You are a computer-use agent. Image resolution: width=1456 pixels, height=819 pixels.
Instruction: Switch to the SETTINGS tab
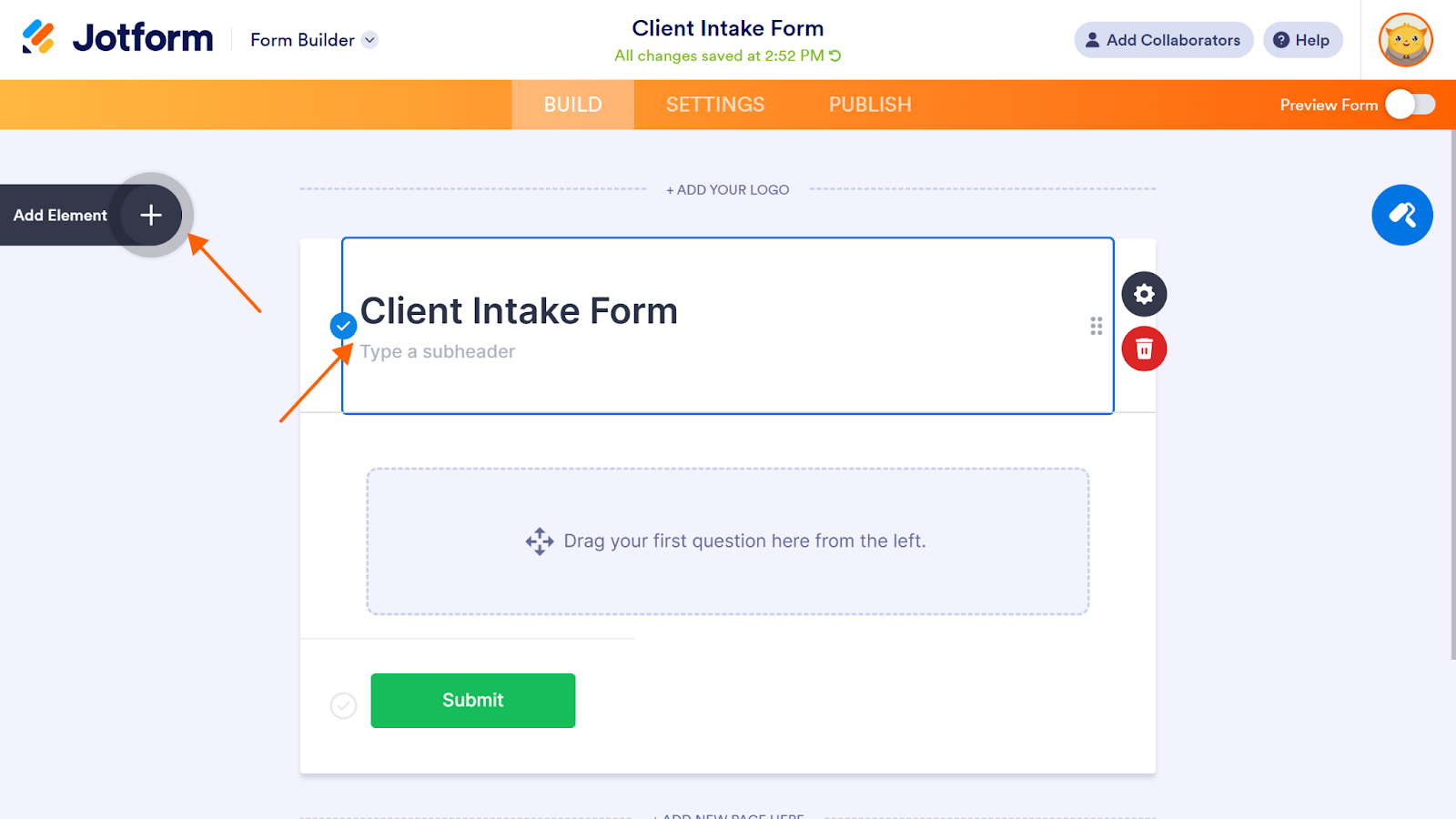click(x=715, y=105)
